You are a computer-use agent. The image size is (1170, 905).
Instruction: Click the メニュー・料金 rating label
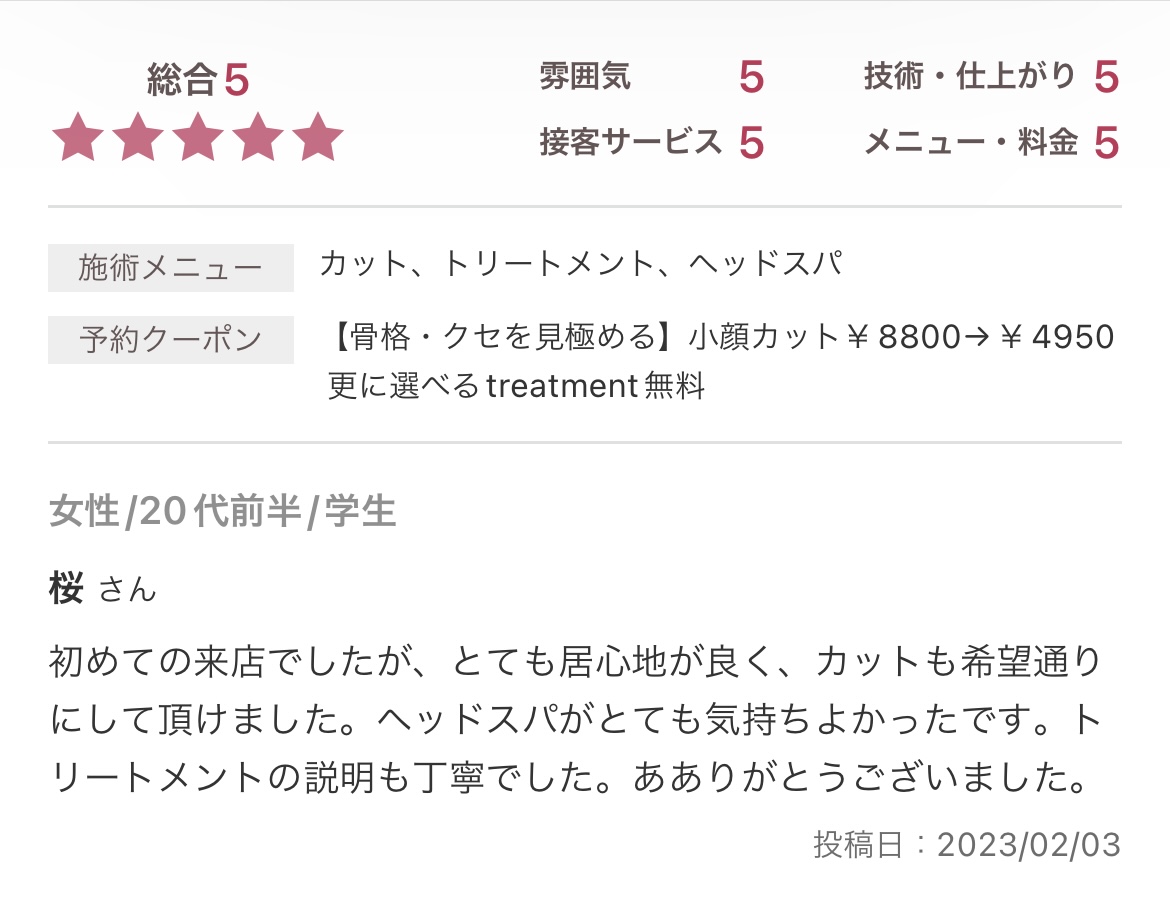coord(969,143)
